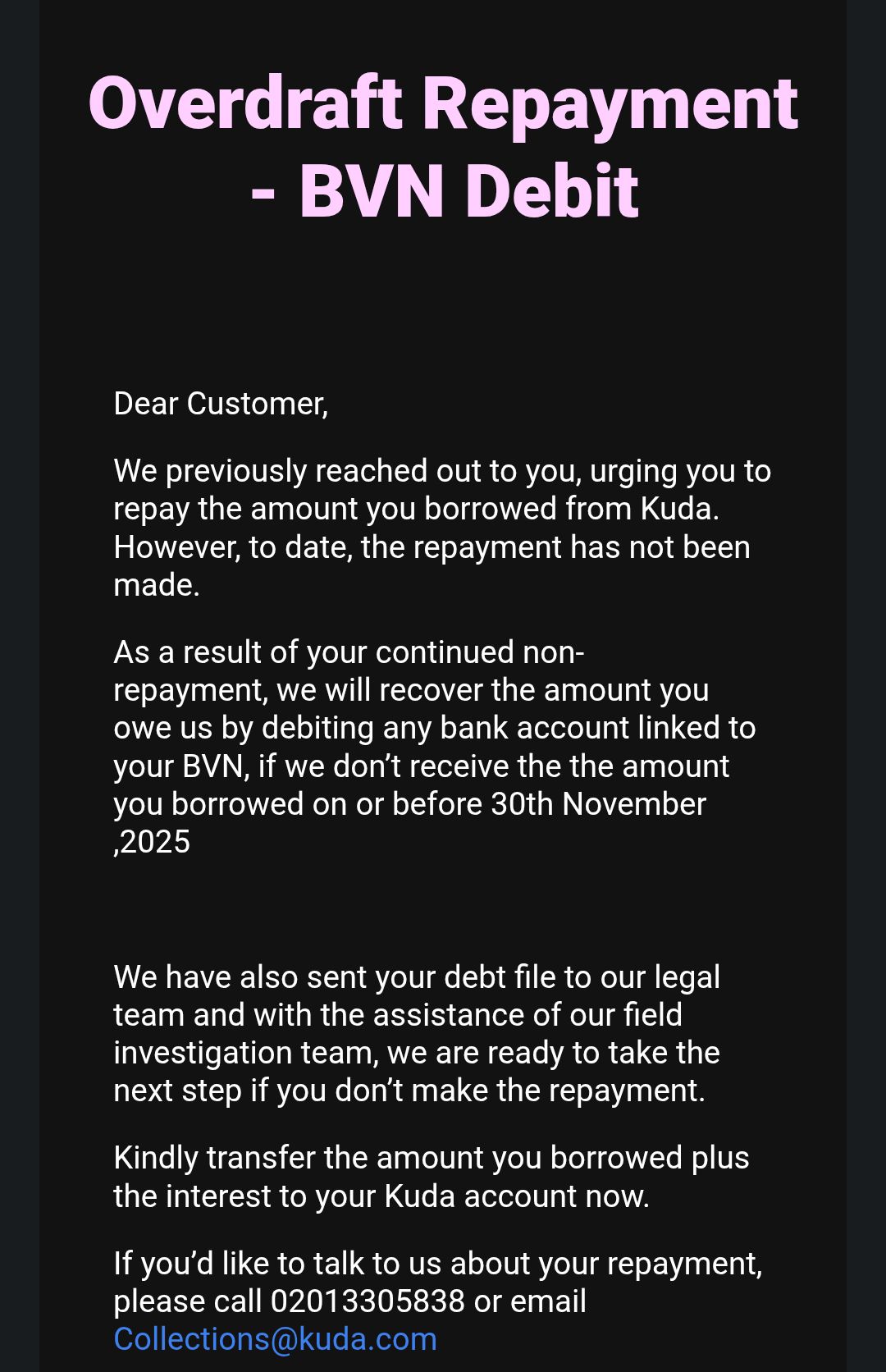This screenshot has width=886, height=1372.
Task: Click the "If you'd like to talk" line
Action: coord(438,1264)
